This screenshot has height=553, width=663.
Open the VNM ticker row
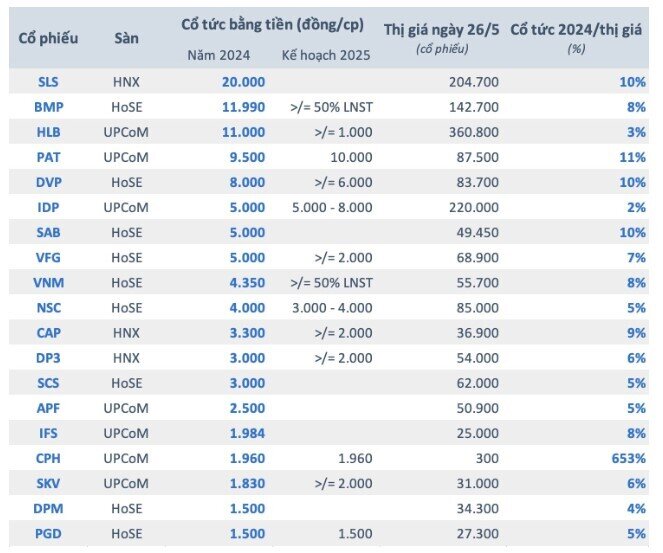point(47,283)
